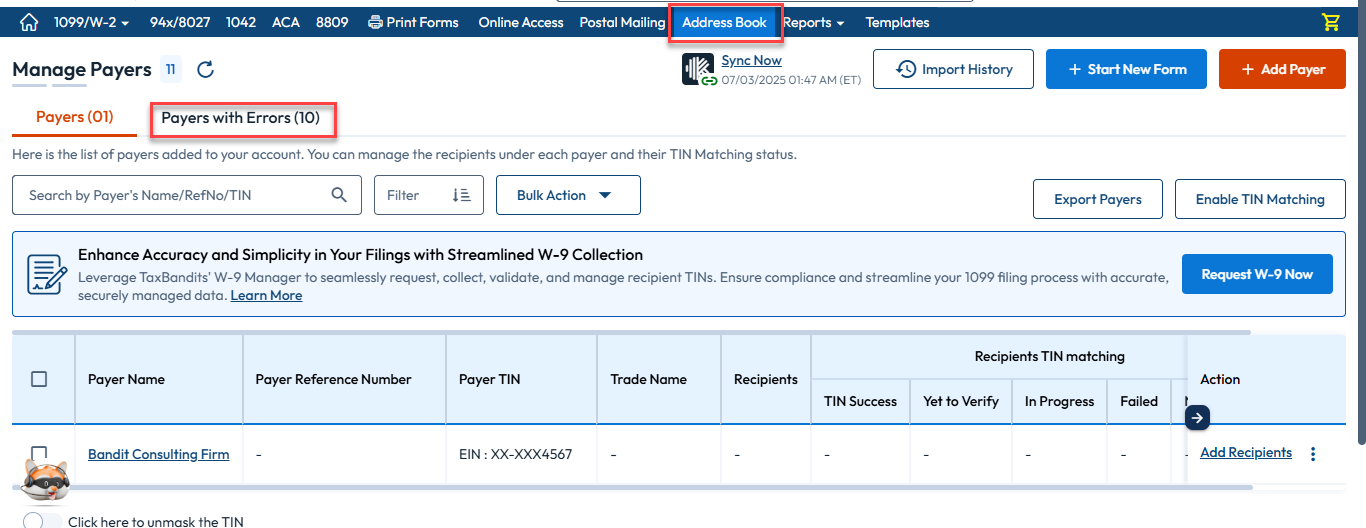Screen dimensions: 1366x528
Task: Click the sync integration logo icon
Action: 699,70
